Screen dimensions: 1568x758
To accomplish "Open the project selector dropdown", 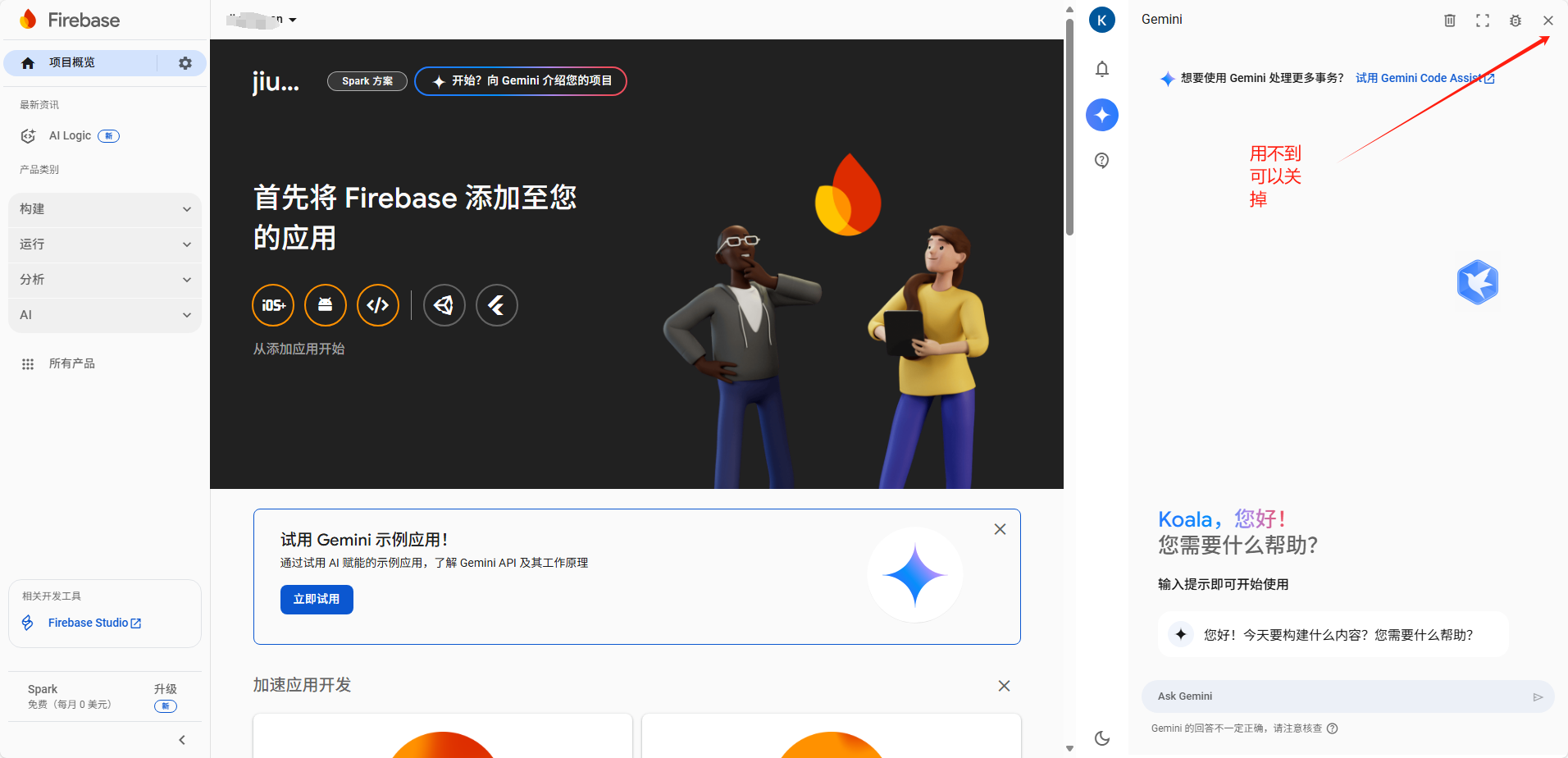I will [262, 20].
